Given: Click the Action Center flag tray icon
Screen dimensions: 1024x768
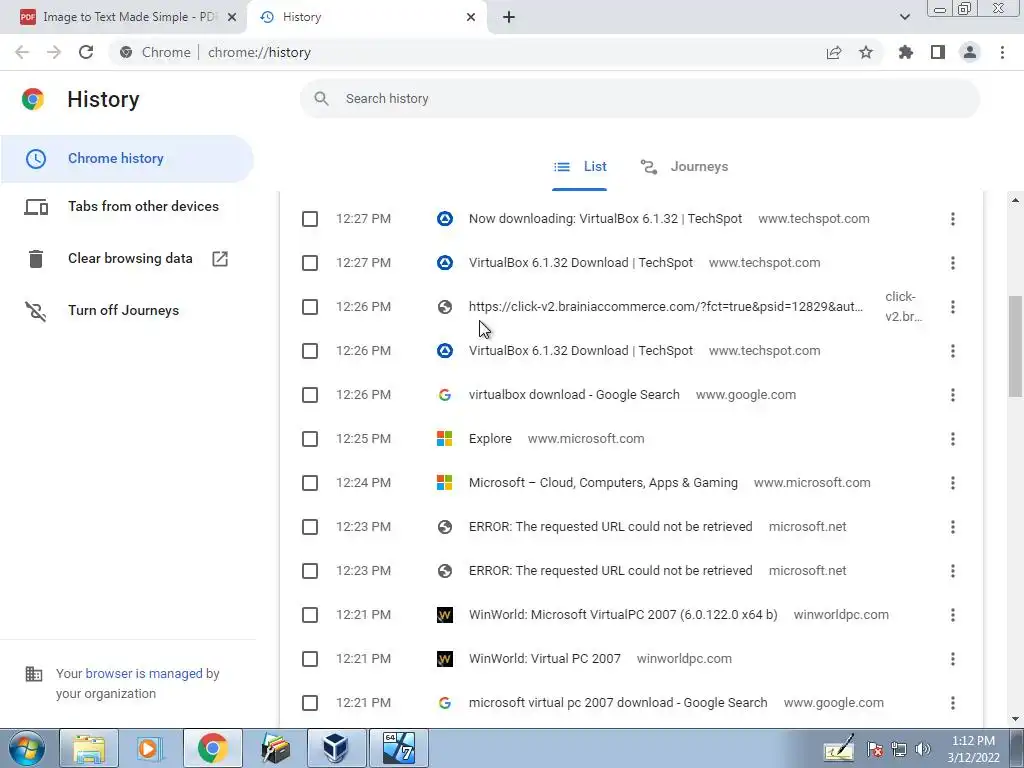Looking at the screenshot, I should [x=875, y=749].
